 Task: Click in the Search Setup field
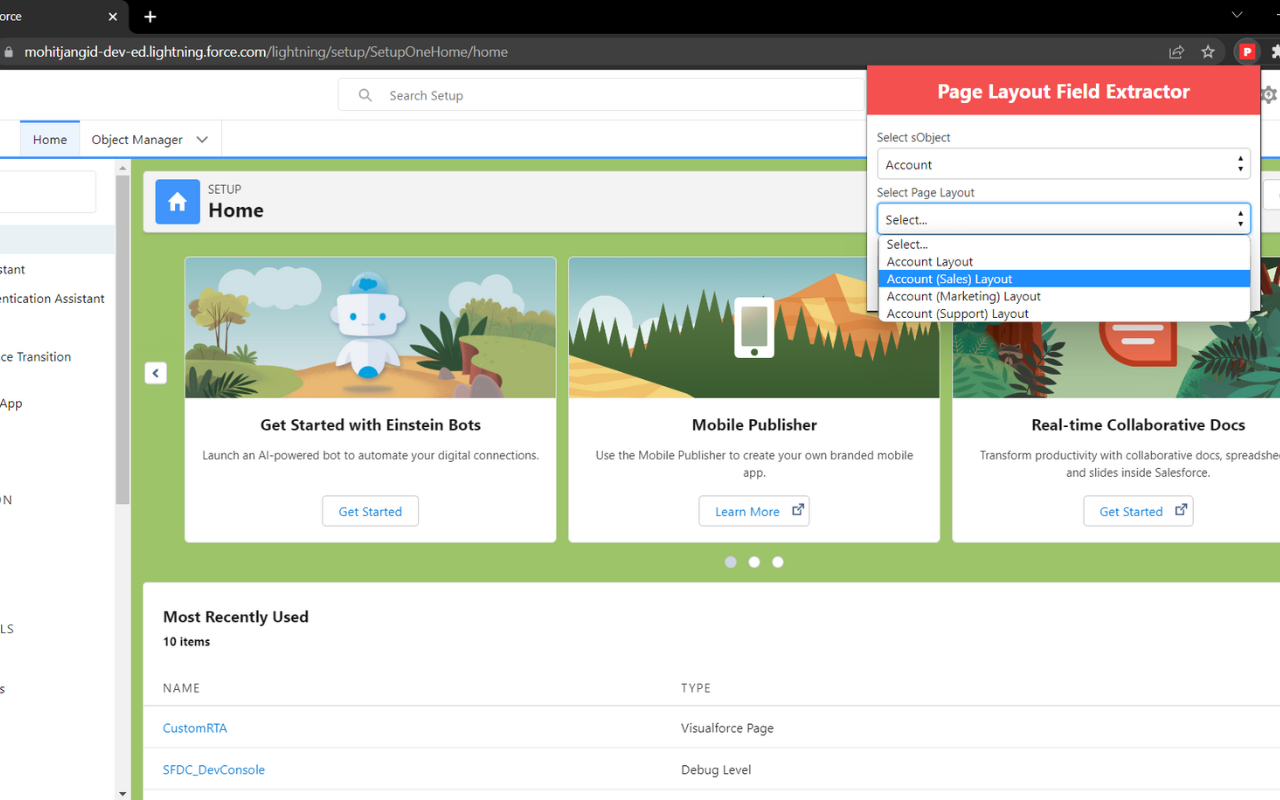(600, 95)
